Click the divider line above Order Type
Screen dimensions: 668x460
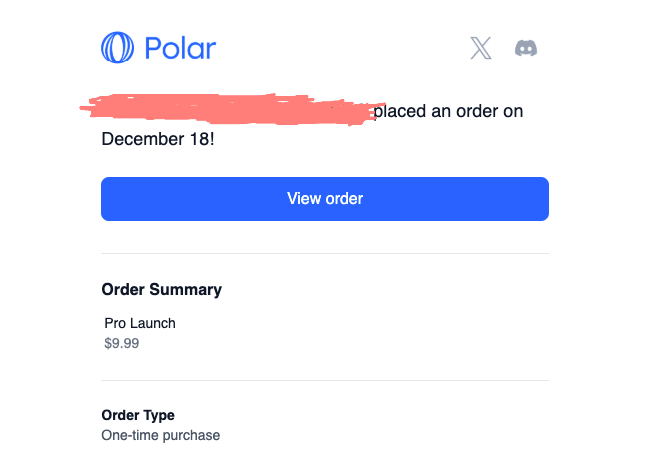[325, 380]
